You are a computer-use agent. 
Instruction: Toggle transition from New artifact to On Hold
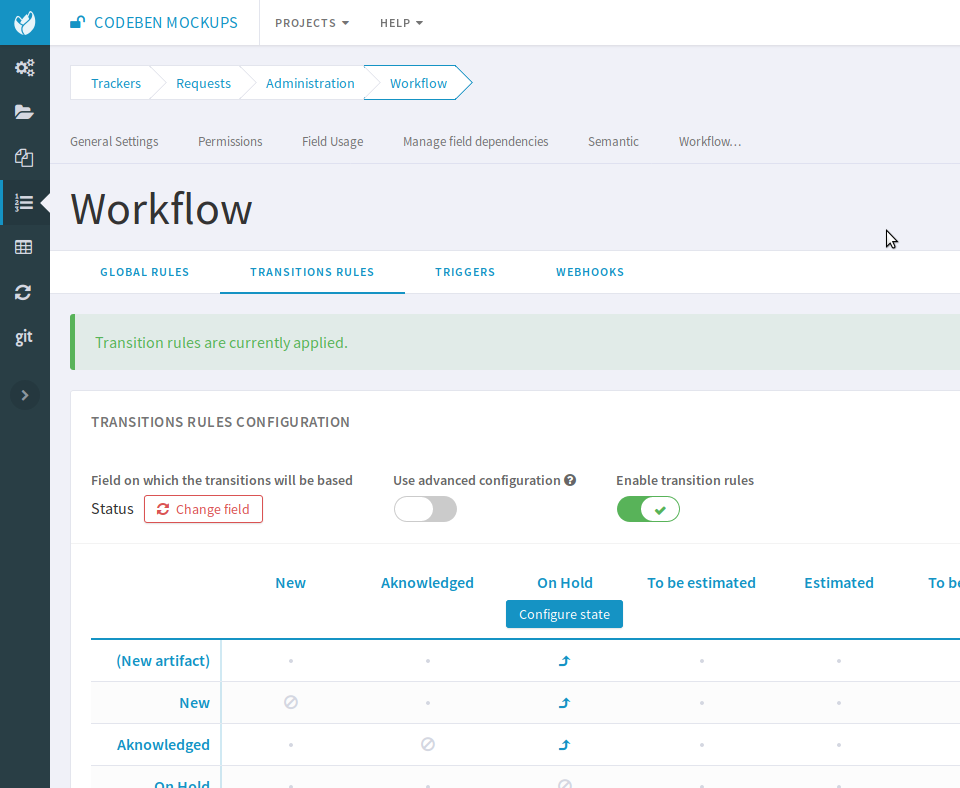[x=564, y=661]
